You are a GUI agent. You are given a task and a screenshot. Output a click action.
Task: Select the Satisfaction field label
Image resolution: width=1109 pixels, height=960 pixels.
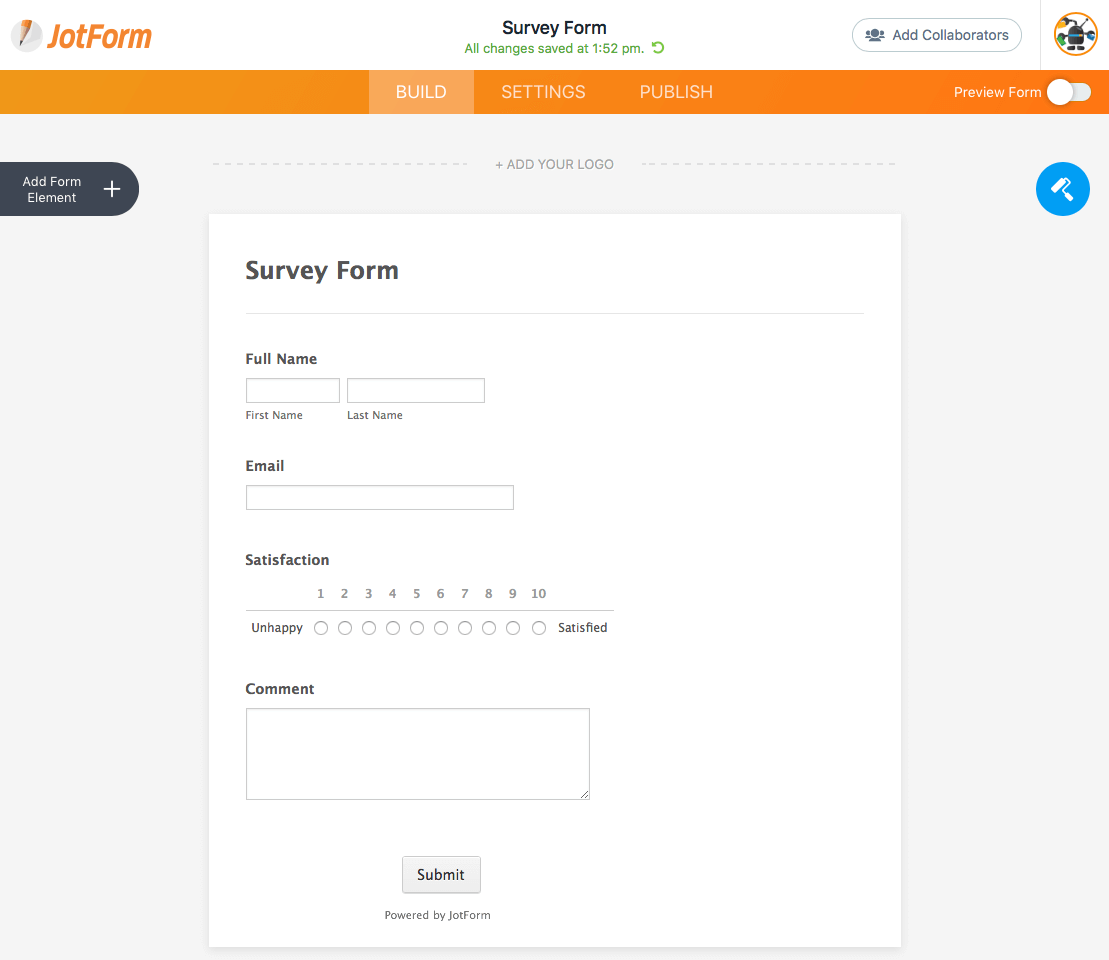pos(287,560)
